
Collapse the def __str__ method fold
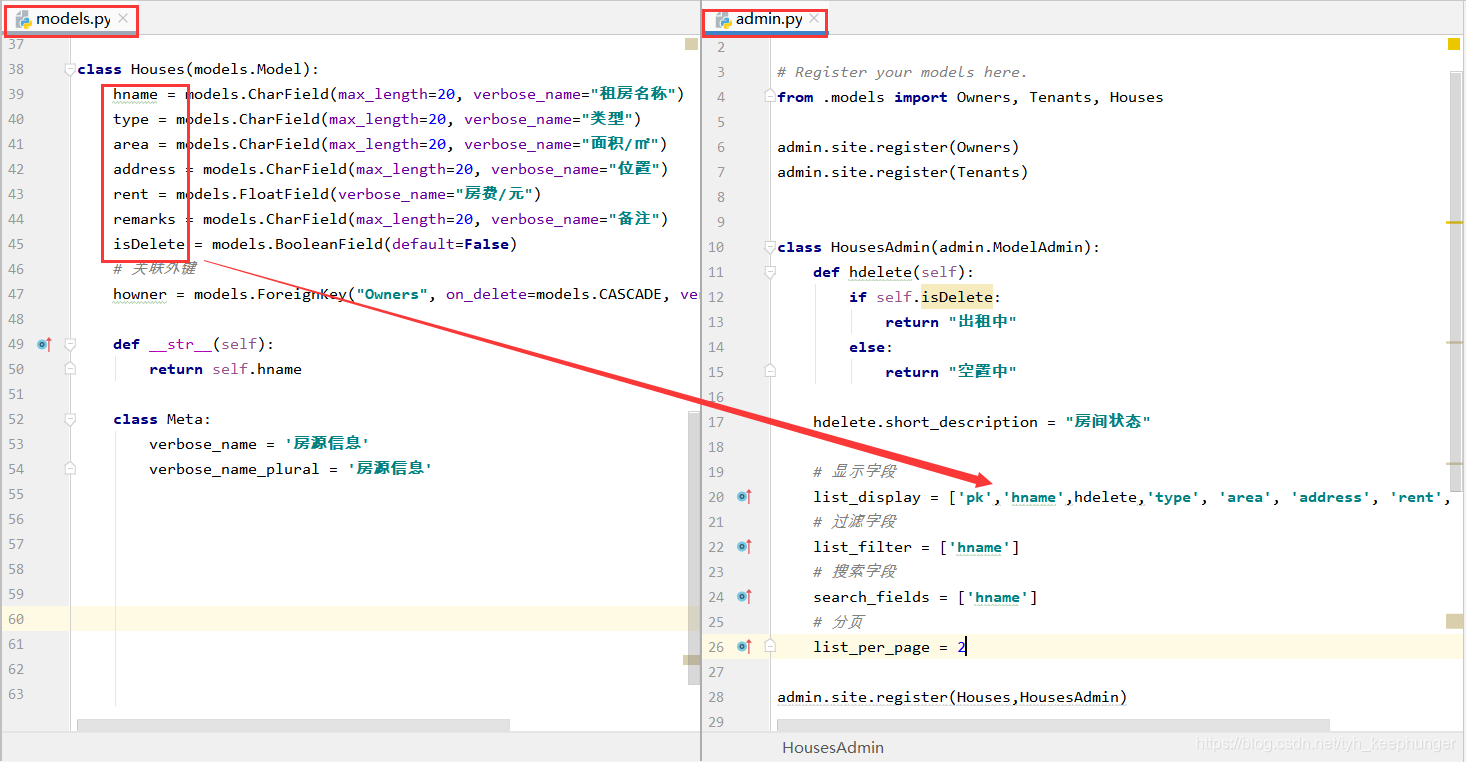click(x=69, y=344)
